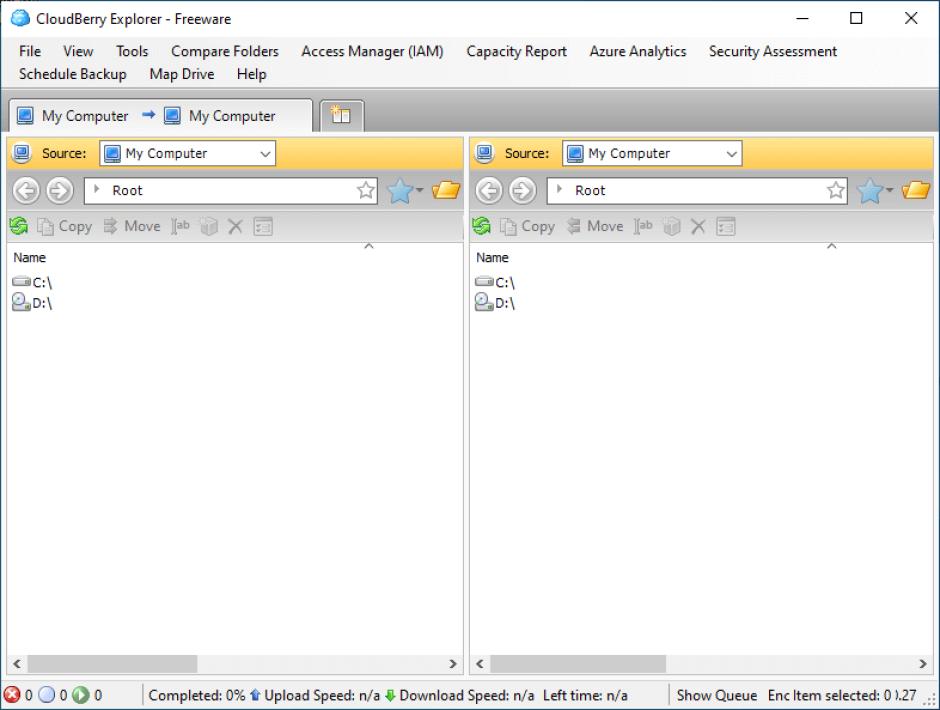Image resolution: width=940 pixels, height=710 pixels.
Task: Click Copy in left pane toolbar
Action: (64, 226)
